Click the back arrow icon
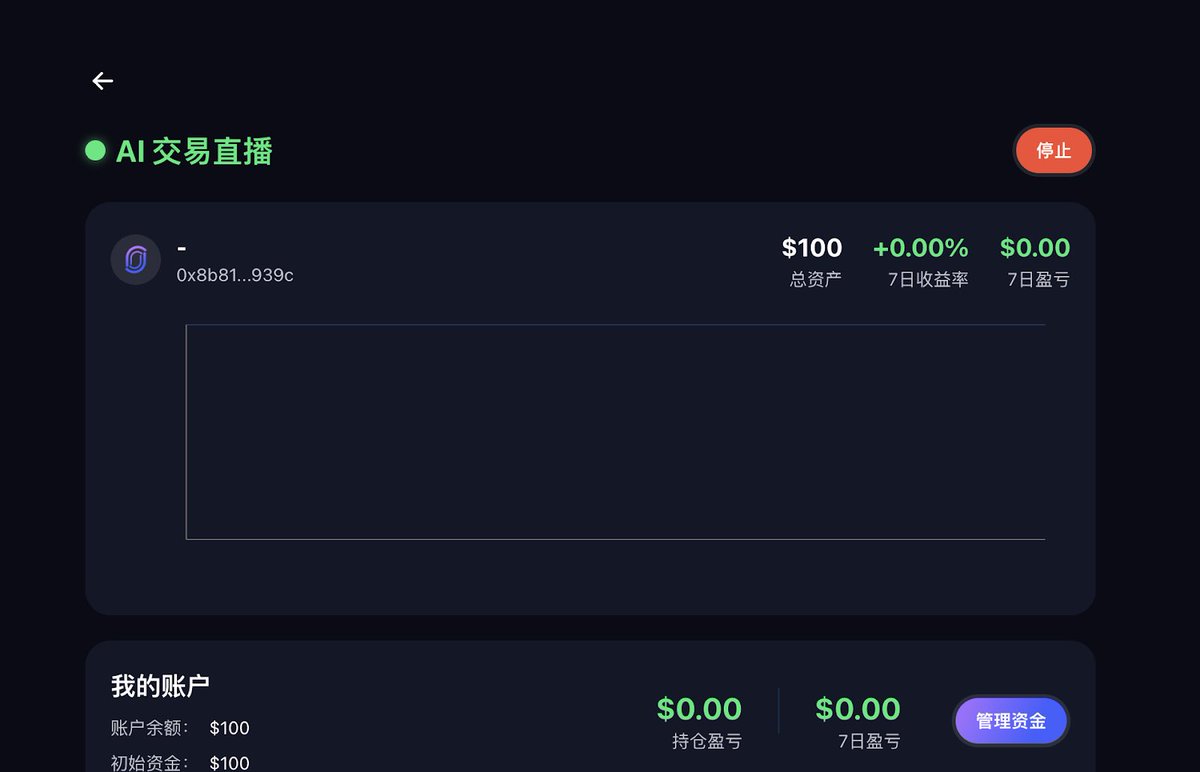Screen dimensions: 1200x772 tap(103, 81)
